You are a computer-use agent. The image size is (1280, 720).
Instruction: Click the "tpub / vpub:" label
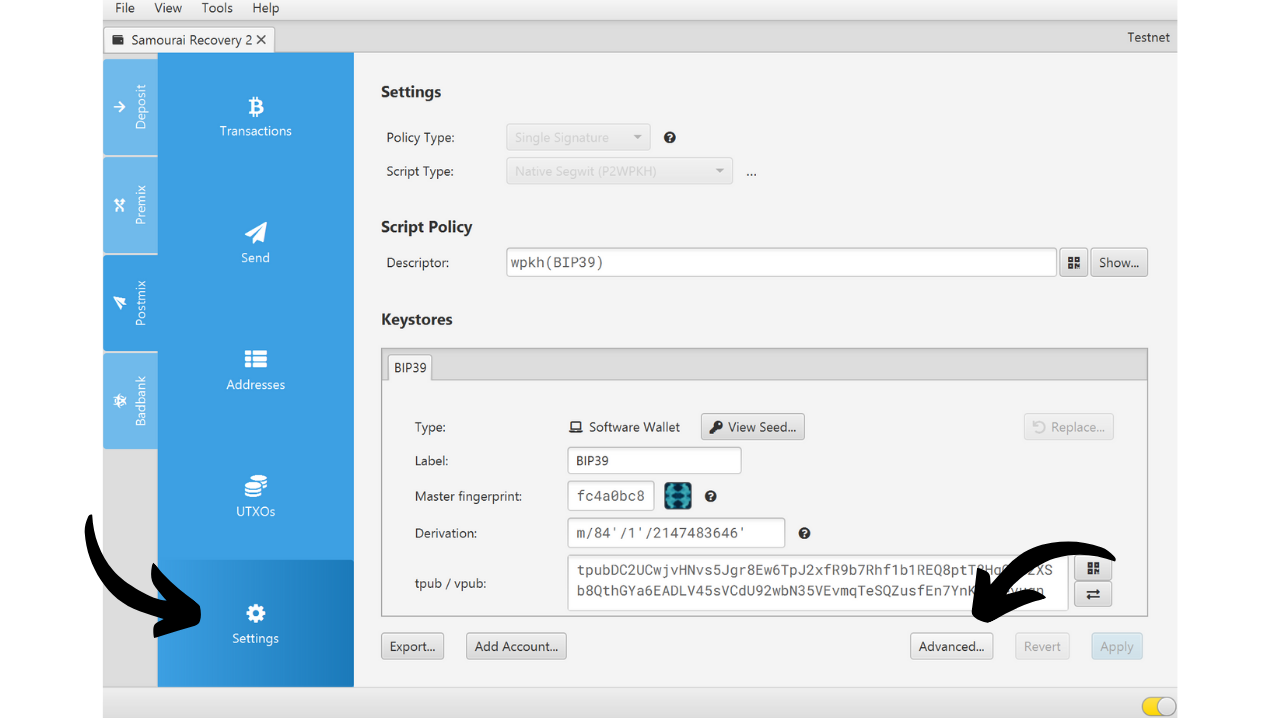coord(451,582)
